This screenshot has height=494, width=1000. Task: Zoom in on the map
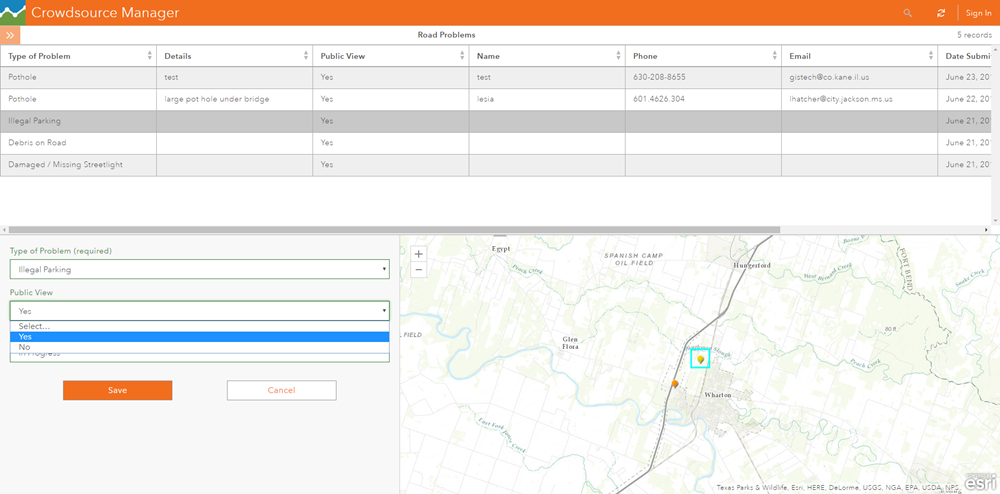[x=418, y=254]
